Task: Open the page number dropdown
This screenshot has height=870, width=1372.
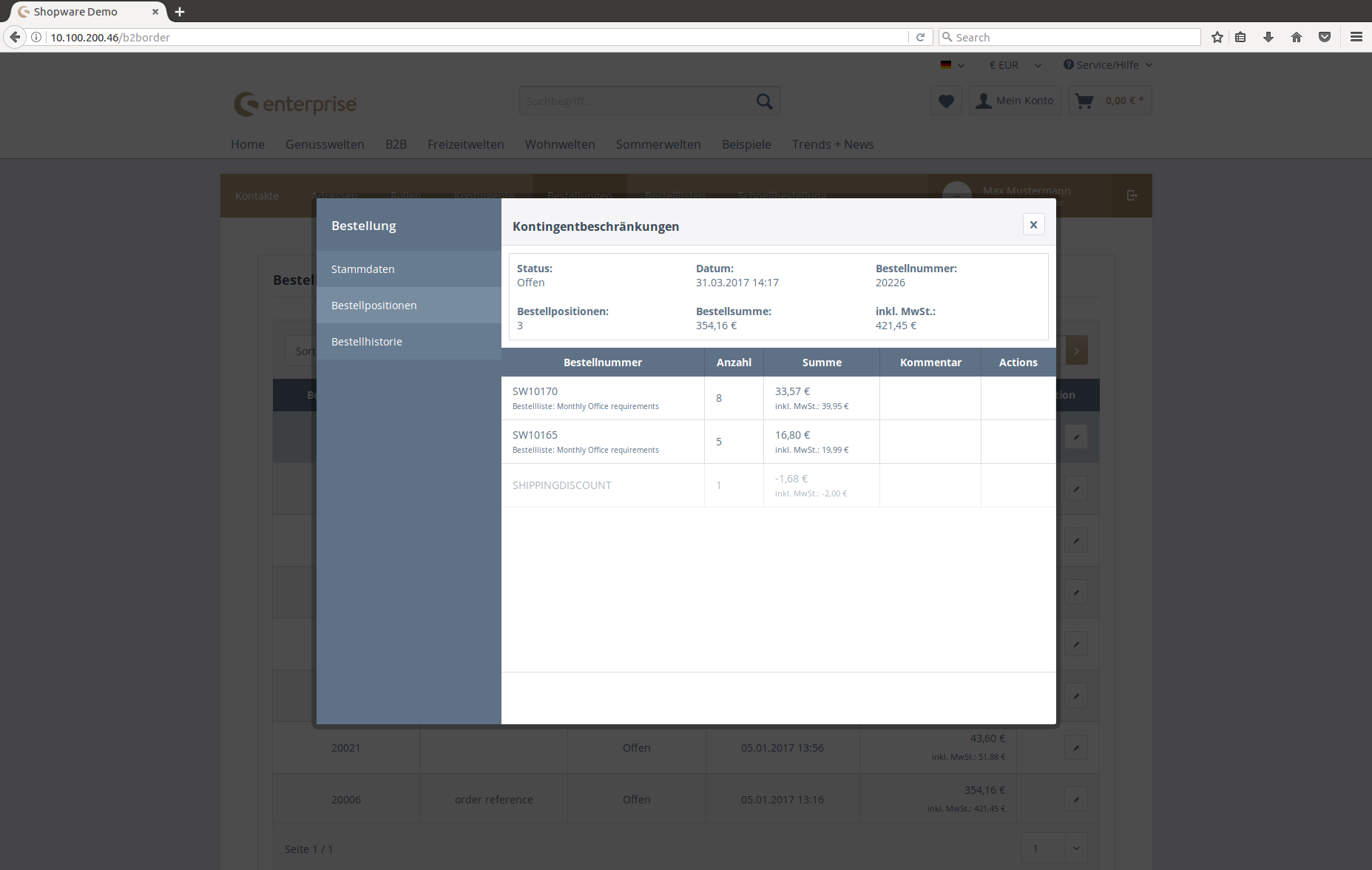Action: point(1076,849)
